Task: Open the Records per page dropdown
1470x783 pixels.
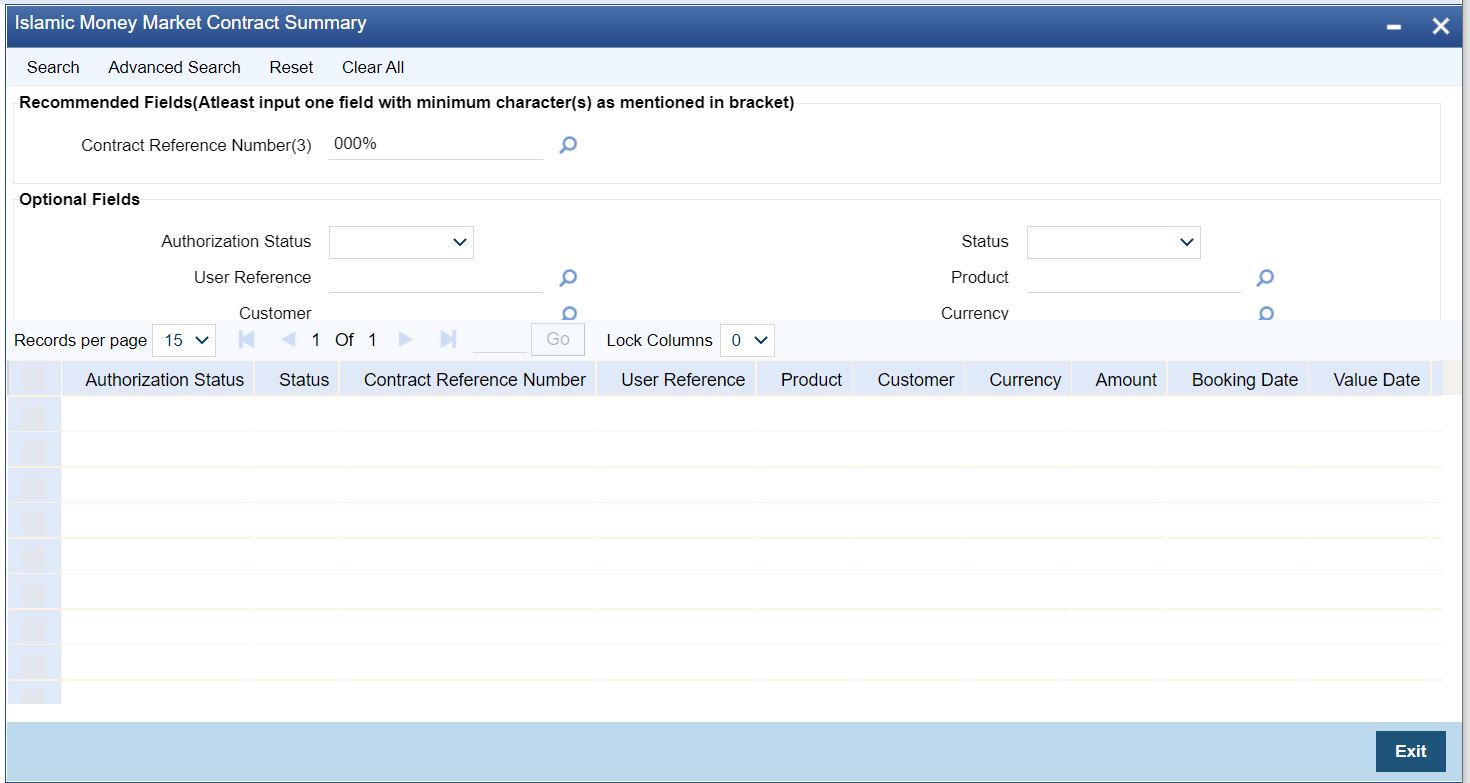Action: (x=184, y=340)
